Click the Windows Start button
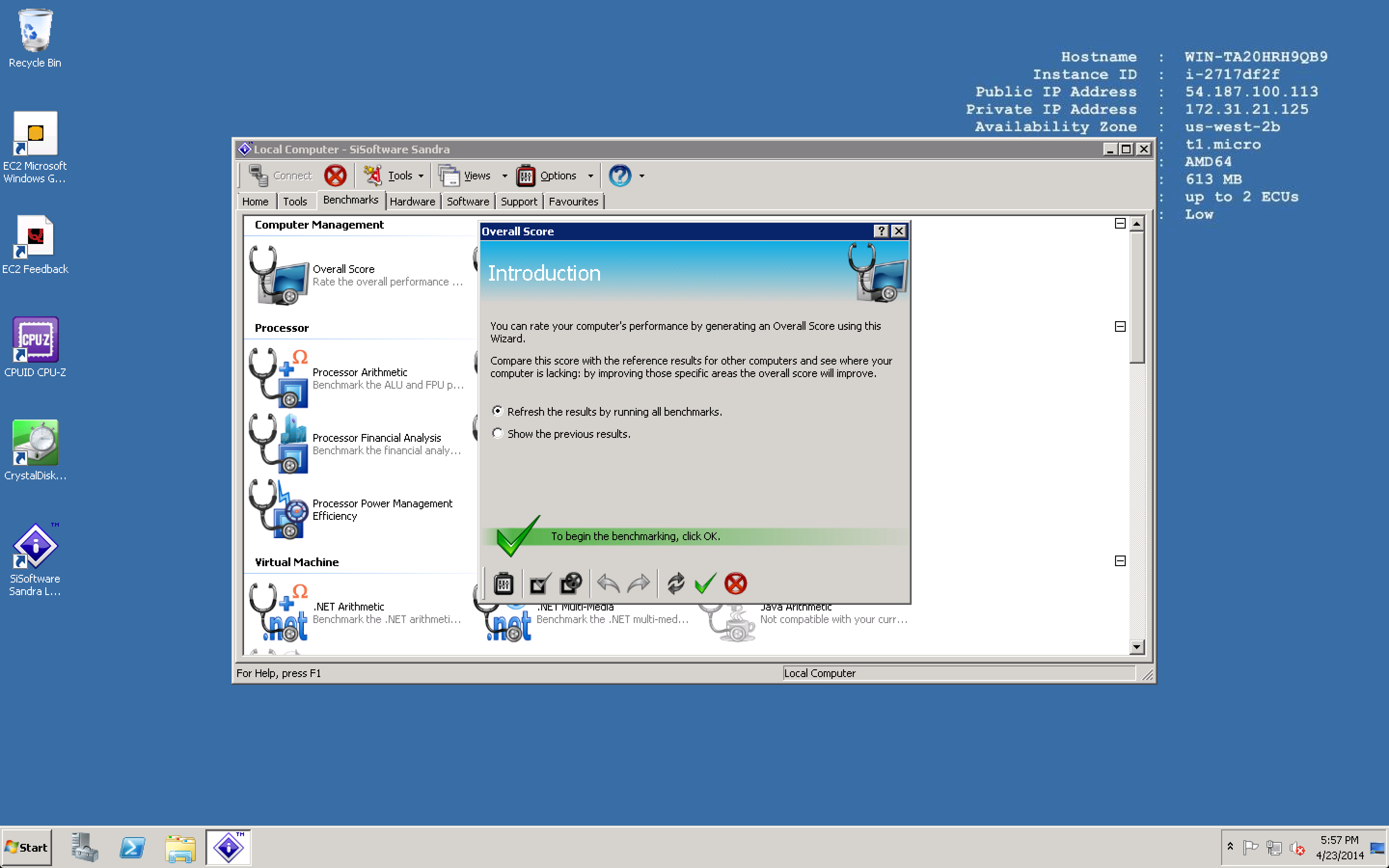 27,847
